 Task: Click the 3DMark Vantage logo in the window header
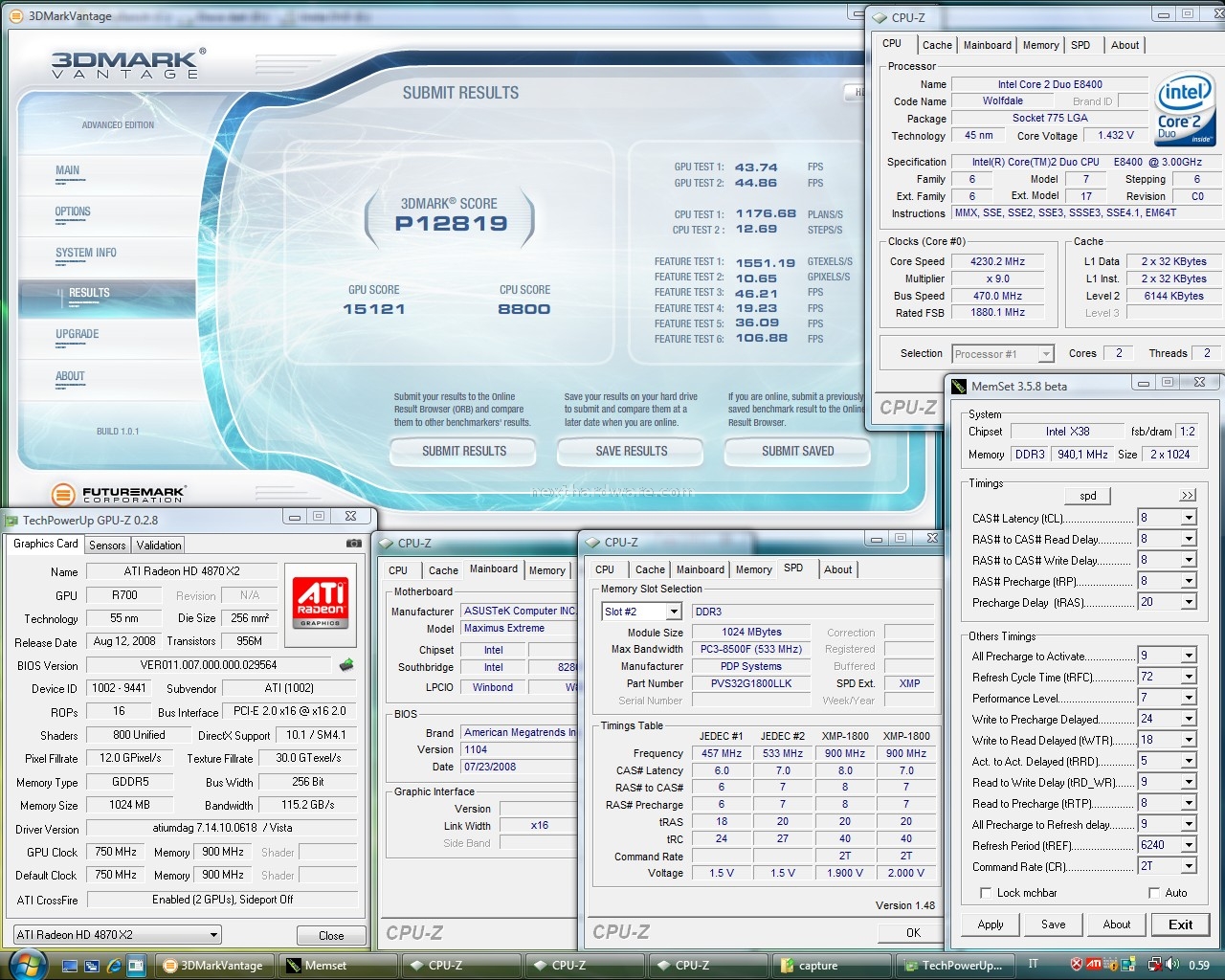coord(127,63)
